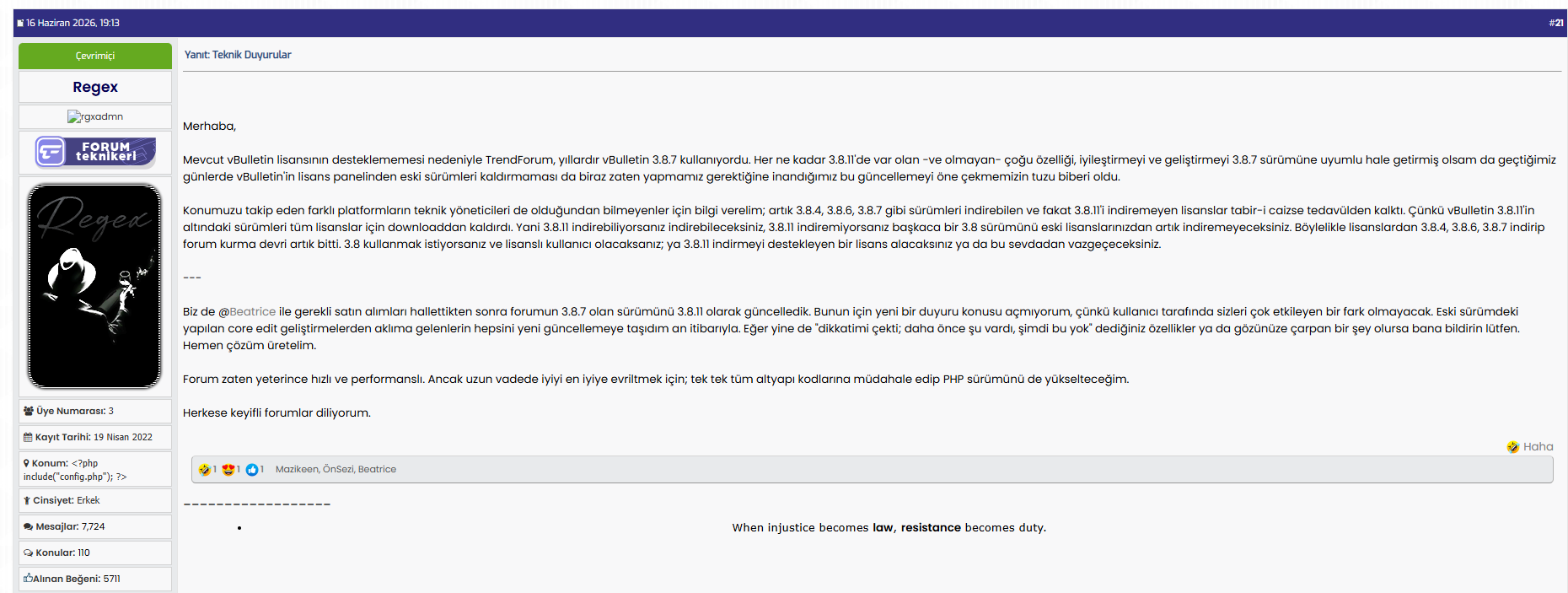Open the Regex avatar picture
1568x593 pixels.
tap(94, 286)
